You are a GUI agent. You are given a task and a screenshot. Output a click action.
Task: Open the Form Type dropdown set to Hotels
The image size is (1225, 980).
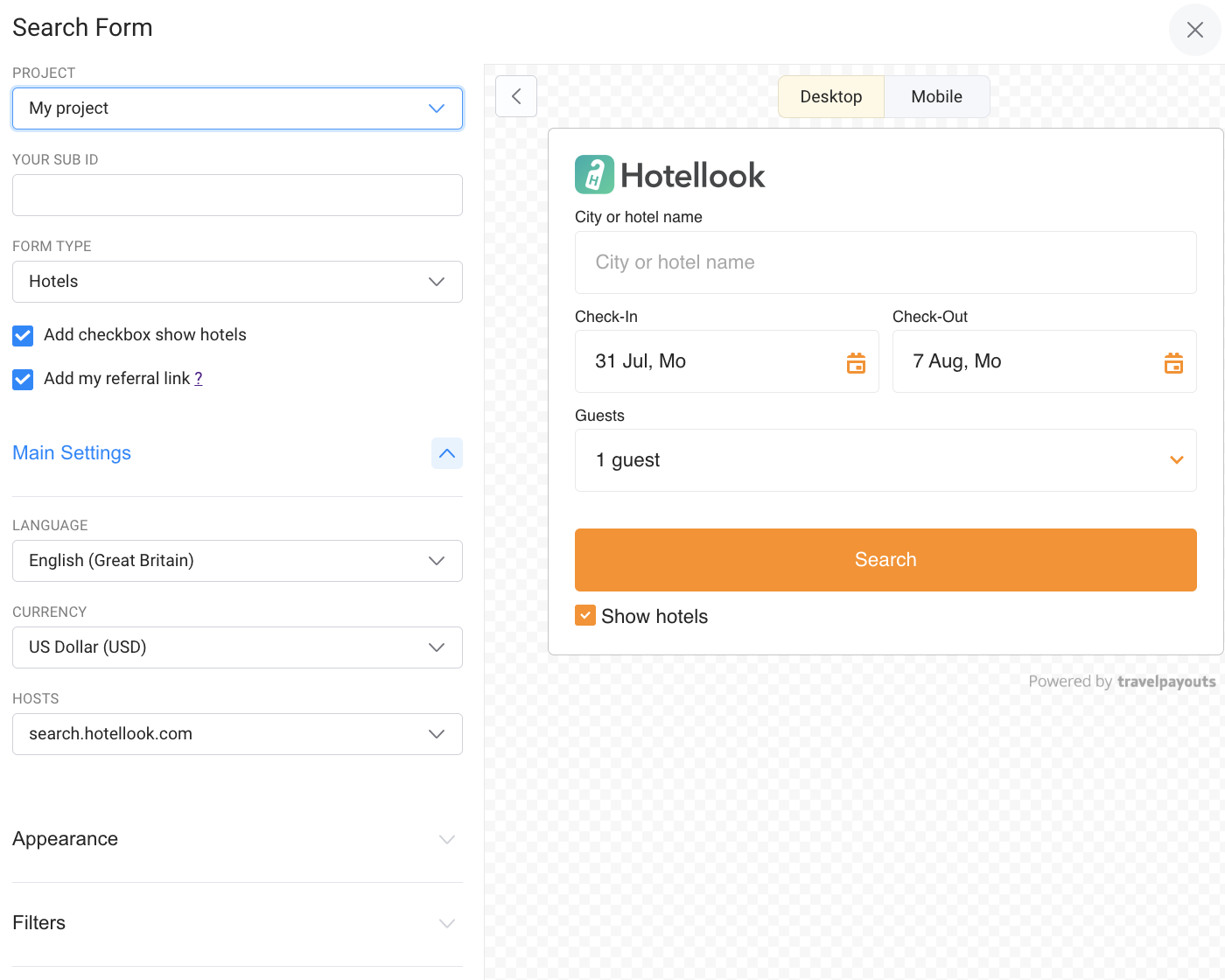pyautogui.click(x=237, y=282)
